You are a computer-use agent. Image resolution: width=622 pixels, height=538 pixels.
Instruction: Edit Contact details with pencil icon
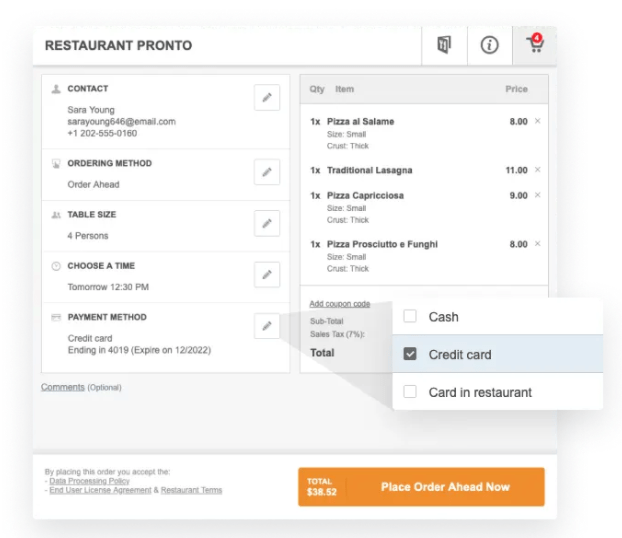[266, 97]
